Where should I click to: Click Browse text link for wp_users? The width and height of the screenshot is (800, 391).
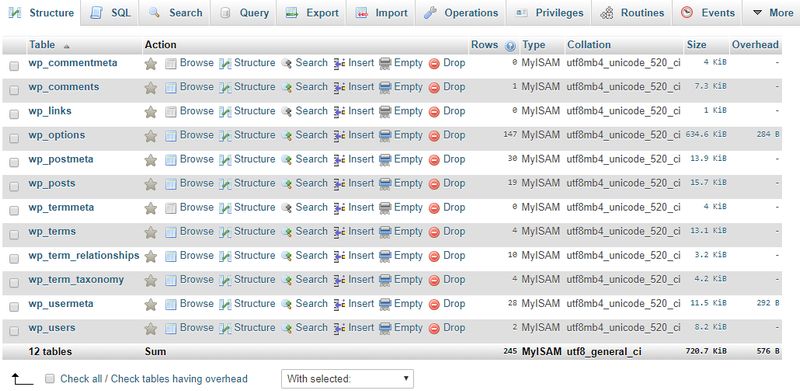(x=196, y=327)
